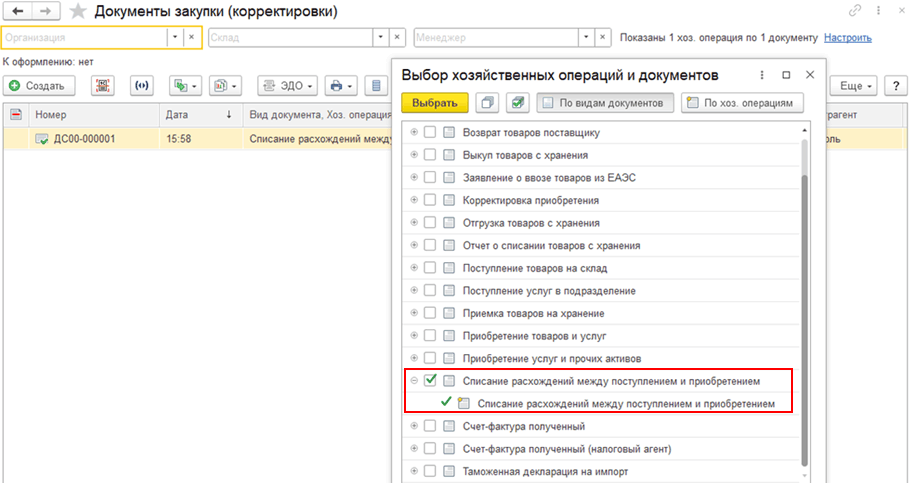Click into the Организация input field
911x483 pixels.
pos(85,37)
